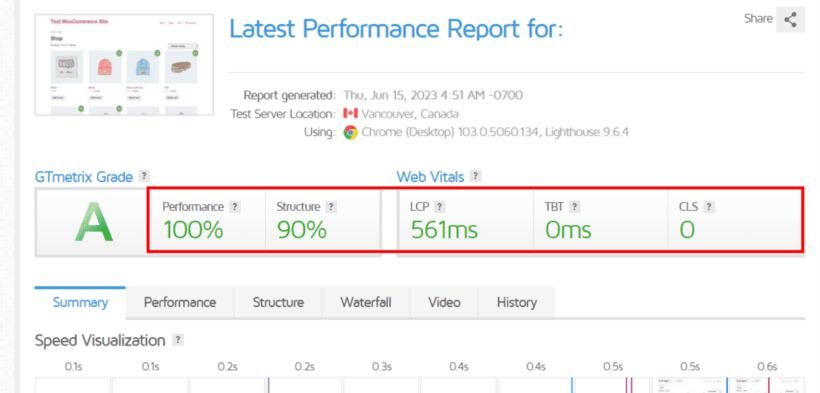The image size is (820, 393).
Task: Click the Share label
Action: click(x=758, y=19)
